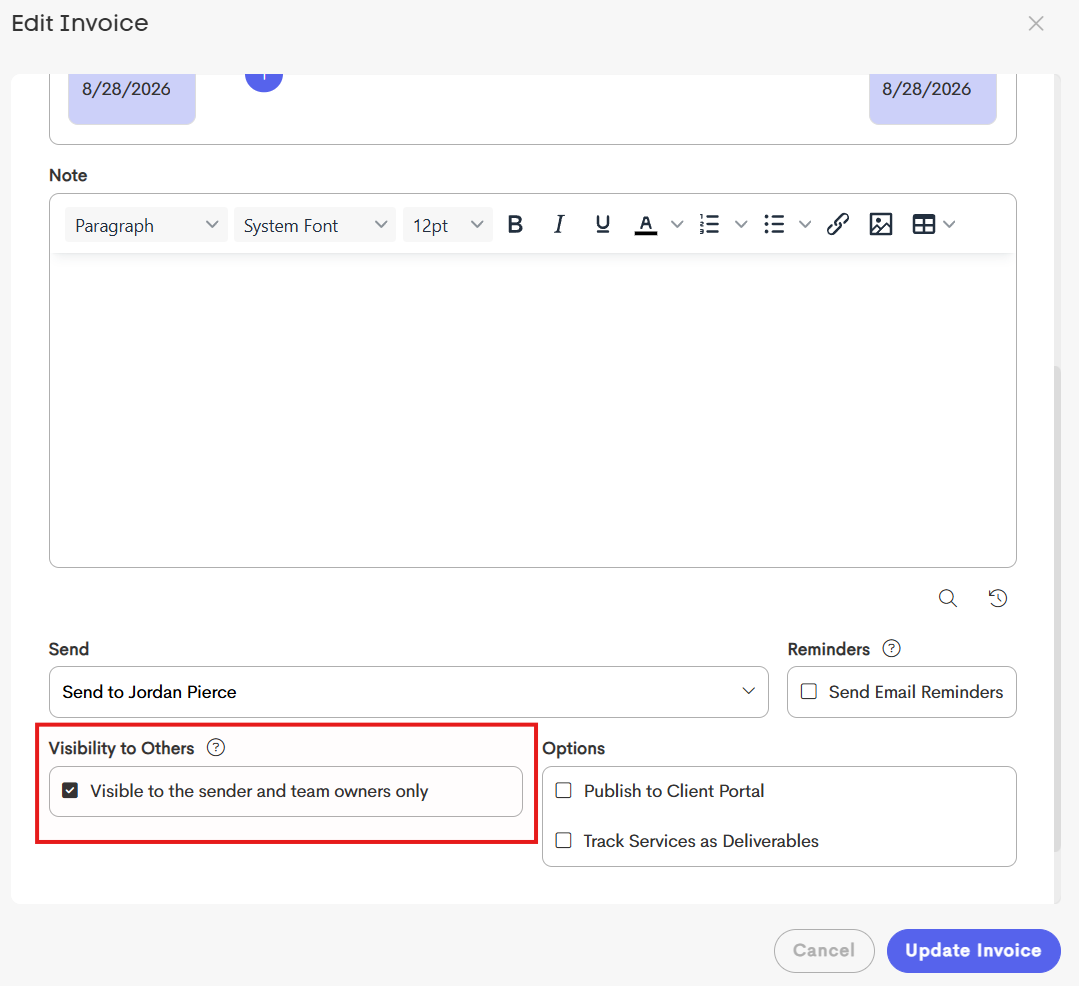Image resolution: width=1079 pixels, height=986 pixels.
Task: Open the history clock icon below note
Action: (998, 598)
